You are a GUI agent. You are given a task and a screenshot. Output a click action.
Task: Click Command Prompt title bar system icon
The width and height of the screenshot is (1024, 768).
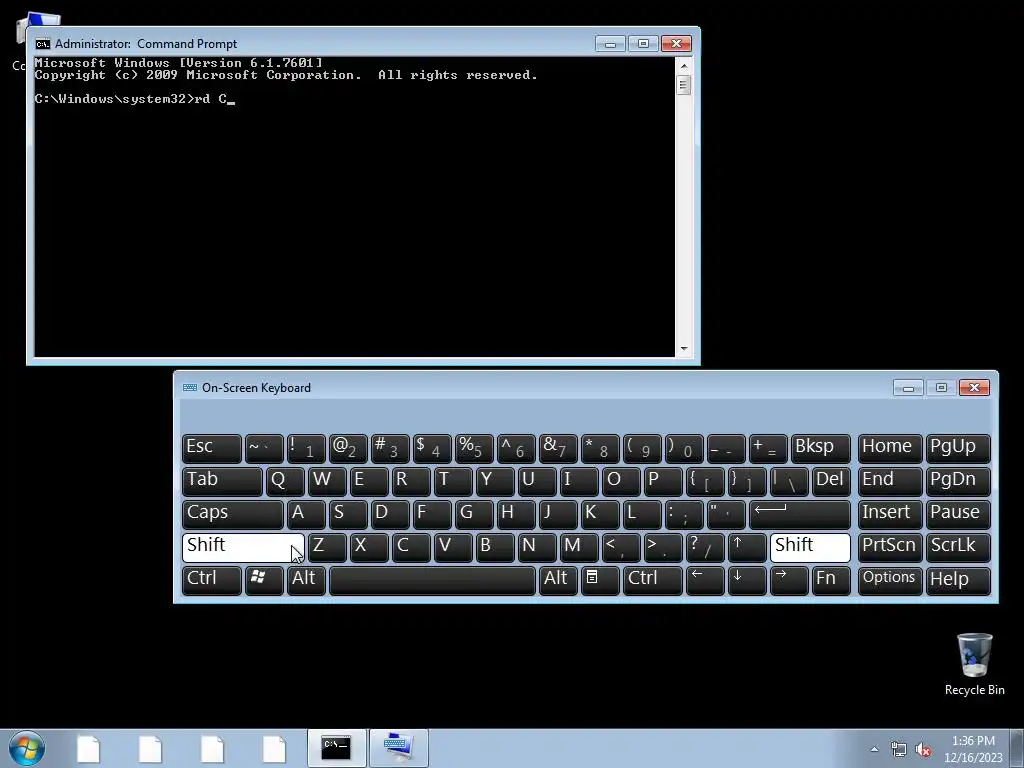click(x=43, y=44)
